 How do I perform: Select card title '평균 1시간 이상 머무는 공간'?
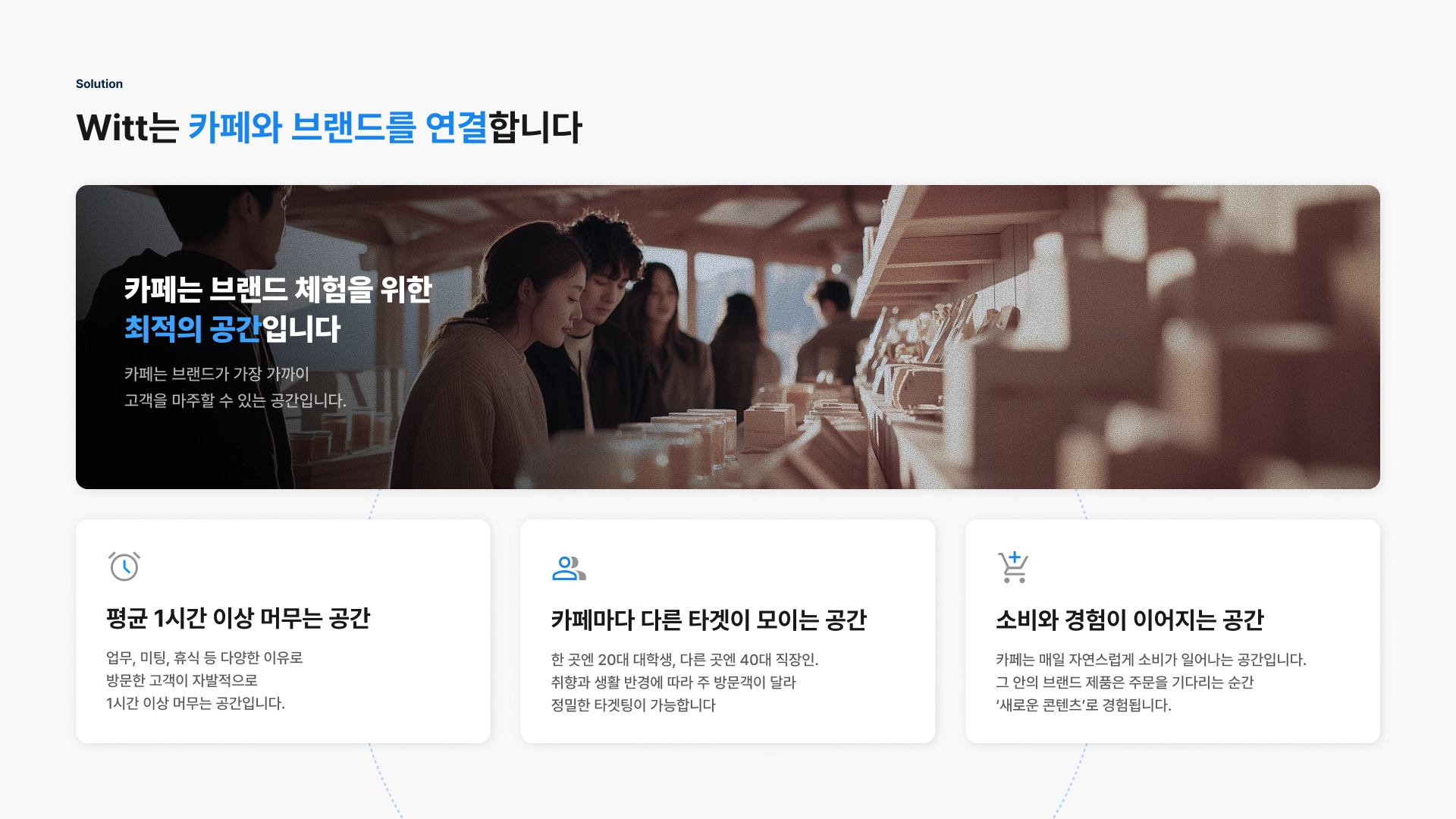pyautogui.click(x=238, y=618)
